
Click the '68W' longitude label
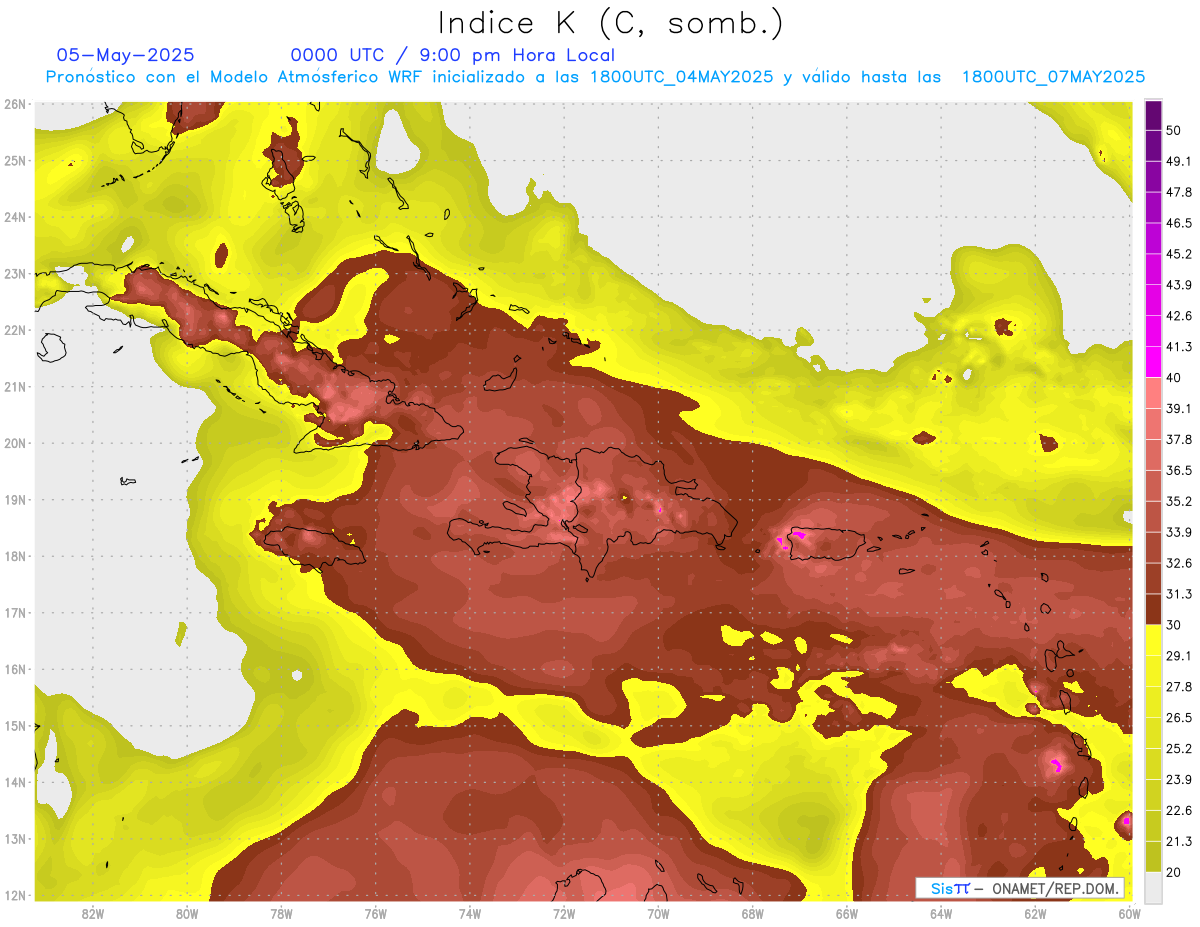point(753,913)
